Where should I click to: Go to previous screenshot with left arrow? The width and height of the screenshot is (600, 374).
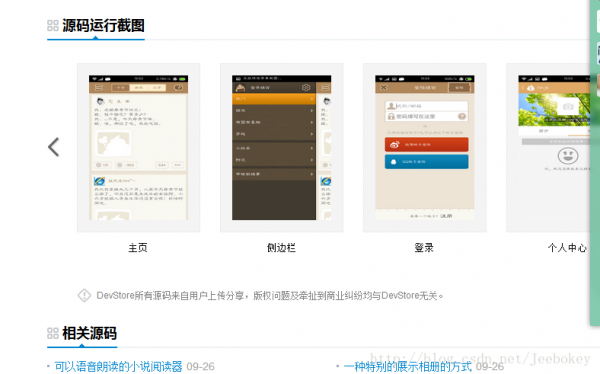tap(54, 147)
